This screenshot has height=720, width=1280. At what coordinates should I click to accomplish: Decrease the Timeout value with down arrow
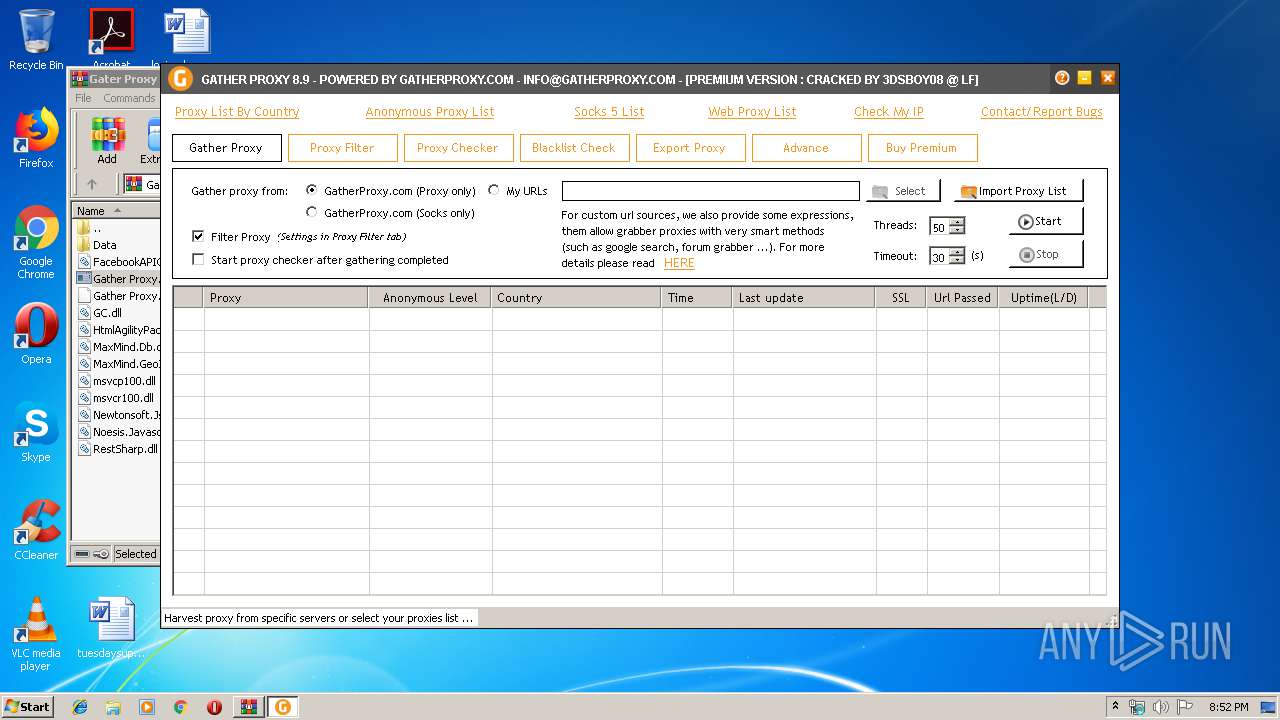pos(957,260)
